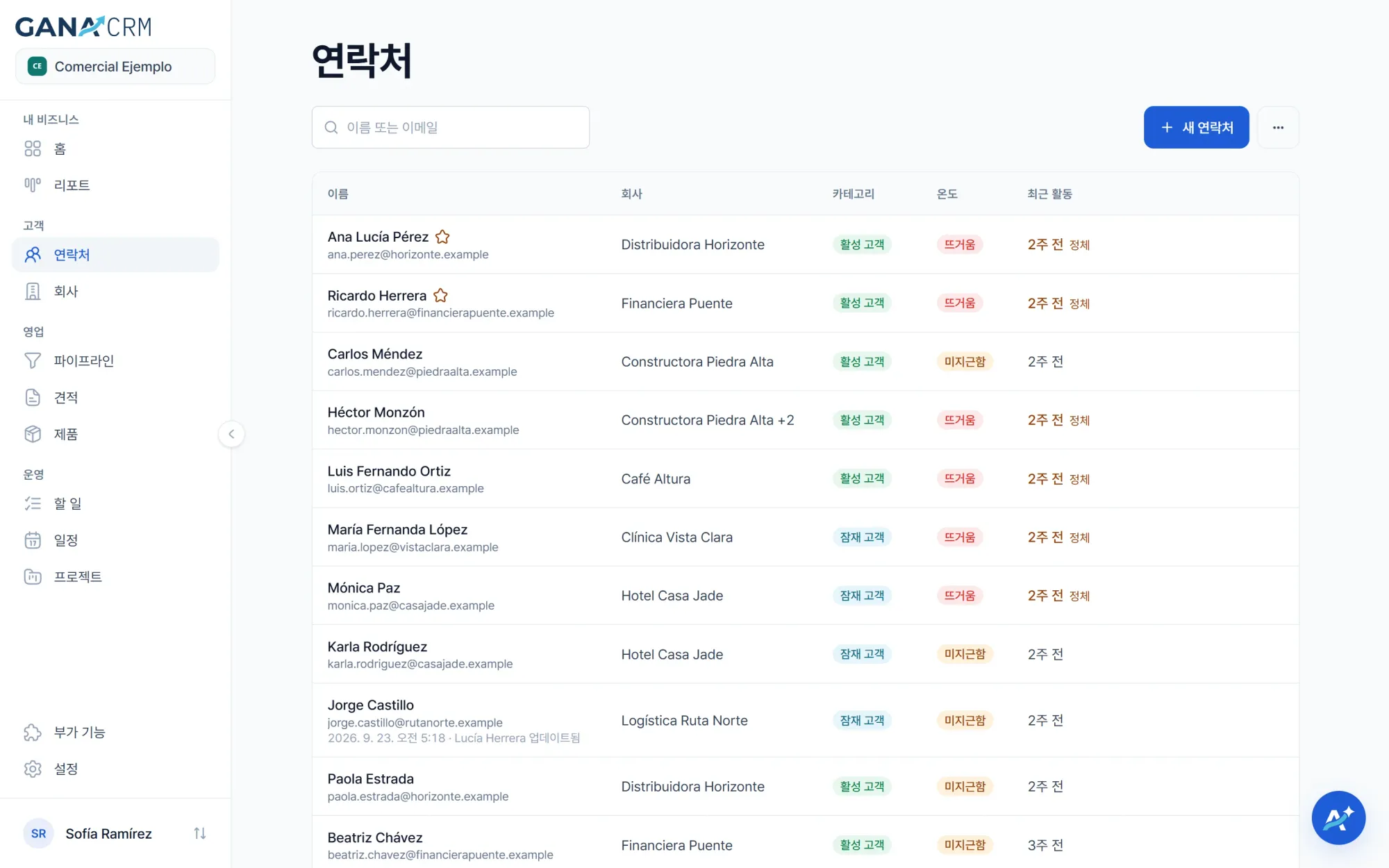
Task: Open the 견적 document icon
Action: tap(33, 397)
